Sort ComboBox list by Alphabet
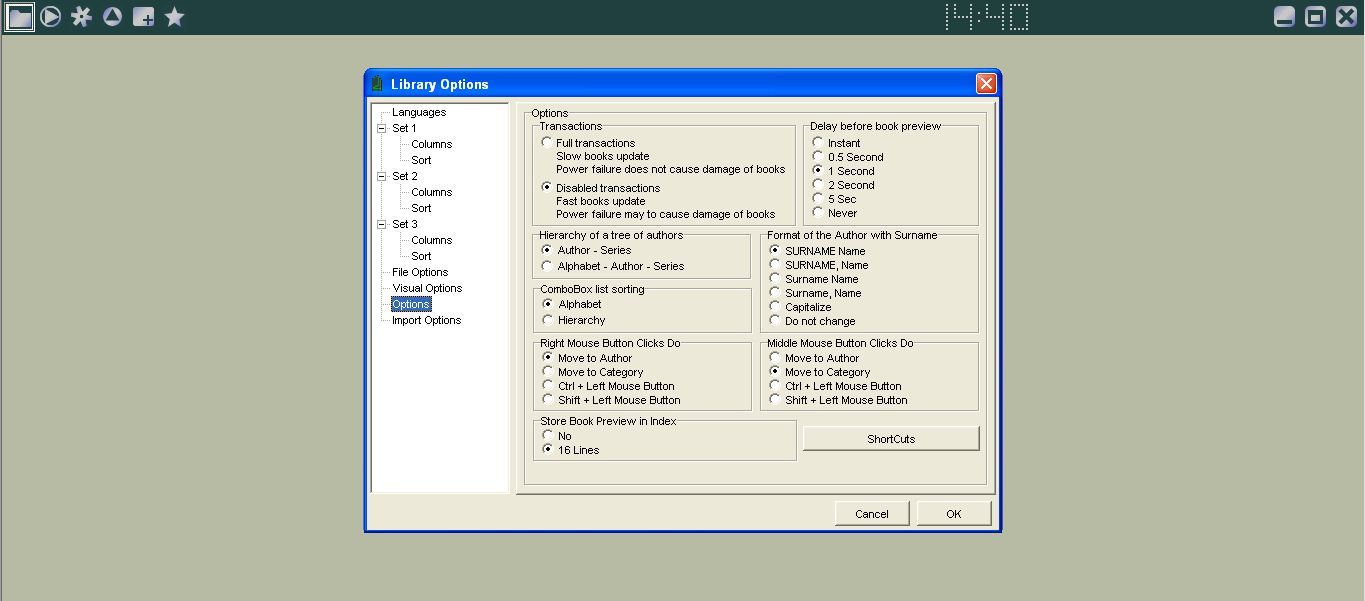This screenshot has height=601, width=1365. (547, 304)
